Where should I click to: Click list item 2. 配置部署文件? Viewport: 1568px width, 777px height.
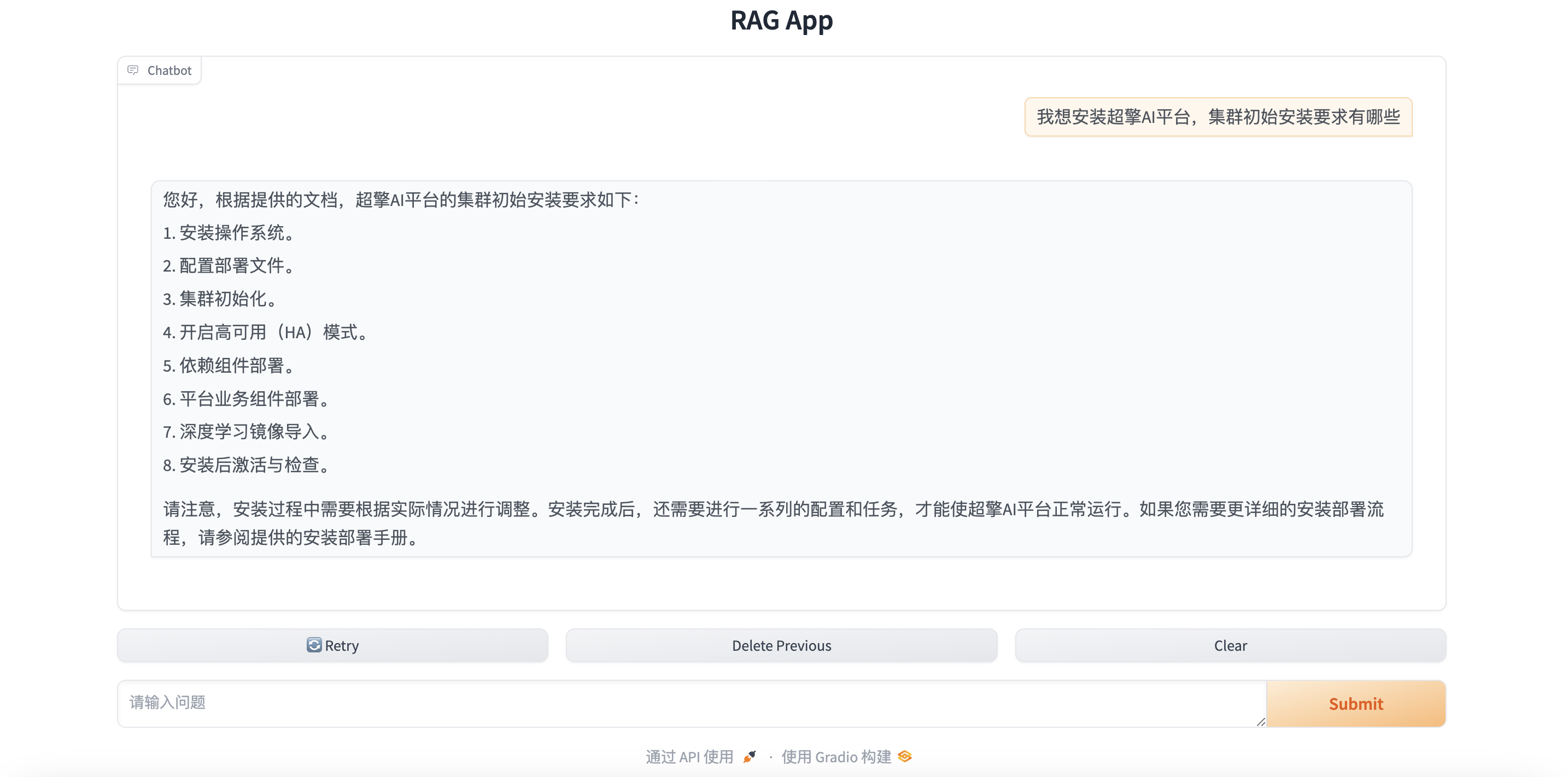(x=230, y=266)
